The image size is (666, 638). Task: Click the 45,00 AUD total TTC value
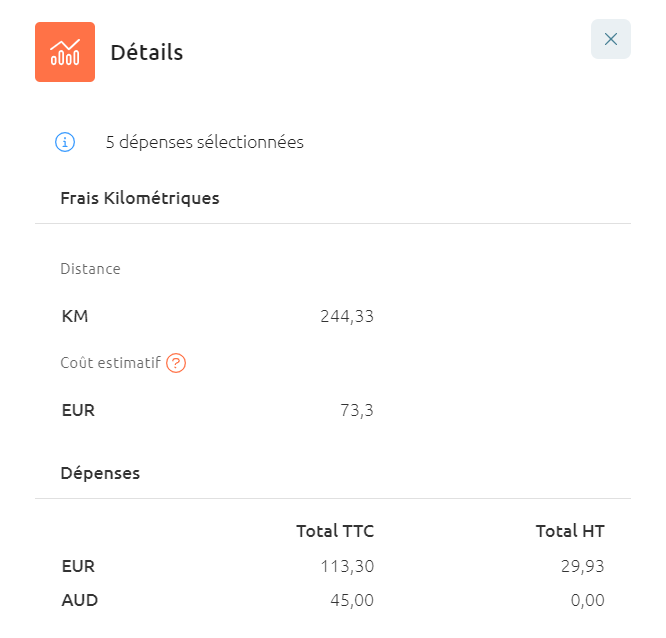tap(352, 600)
